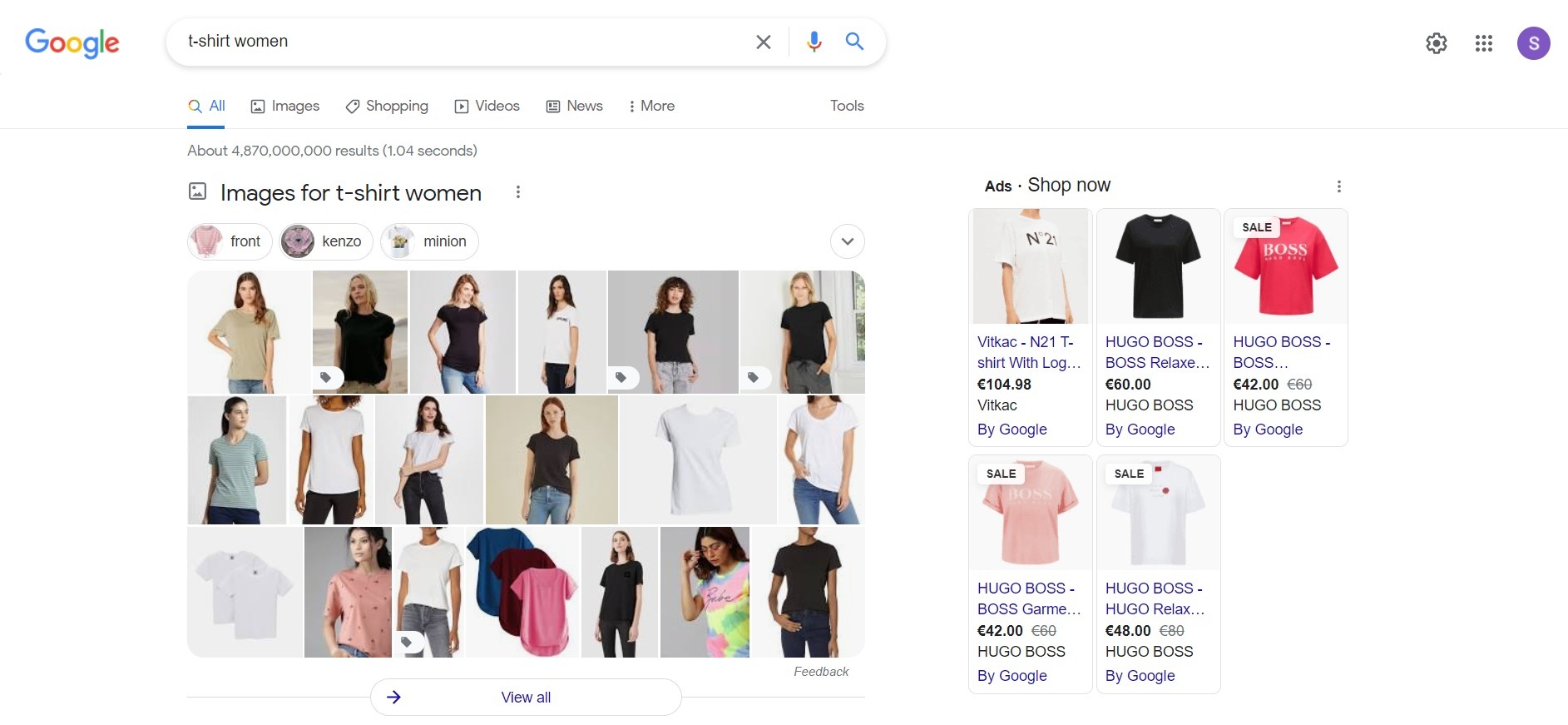Open the tie-dye t-shirt image

click(x=705, y=592)
